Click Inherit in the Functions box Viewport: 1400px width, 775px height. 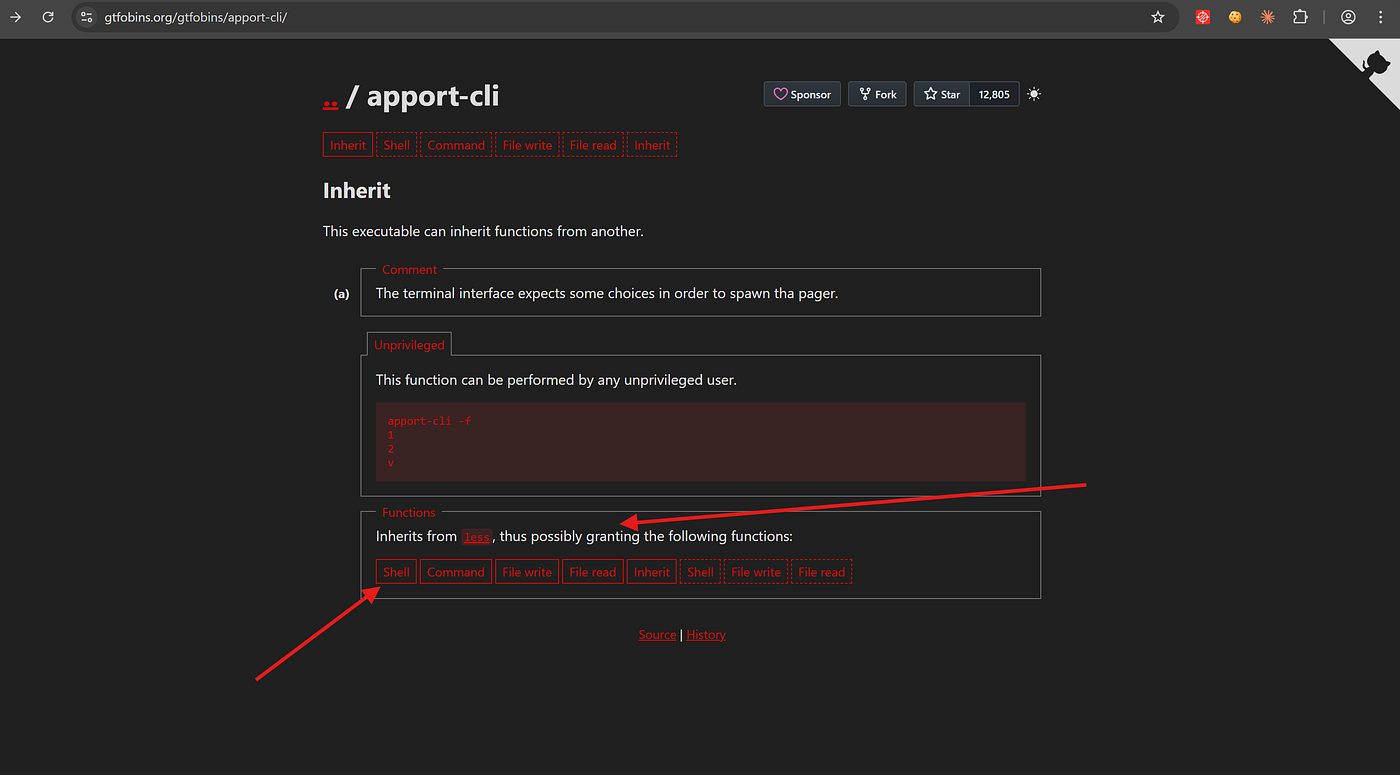652,572
